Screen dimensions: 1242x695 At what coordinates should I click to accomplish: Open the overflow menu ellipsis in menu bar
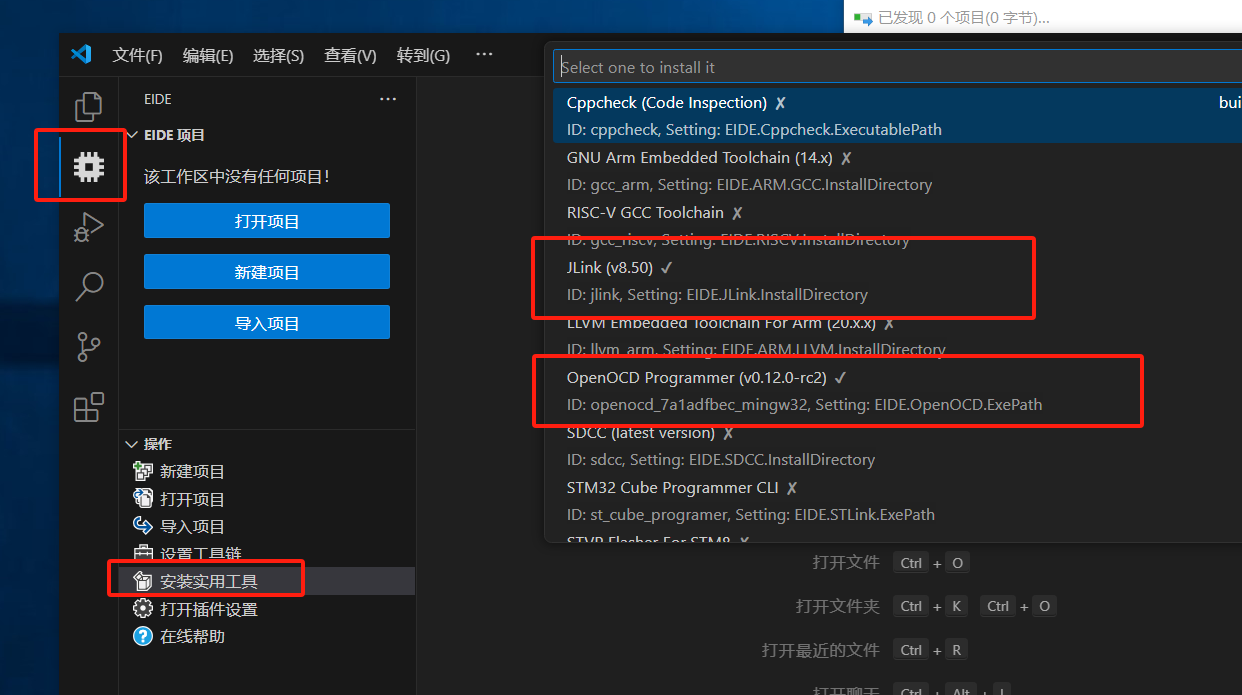pyautogui.click(x=484, y=55)
